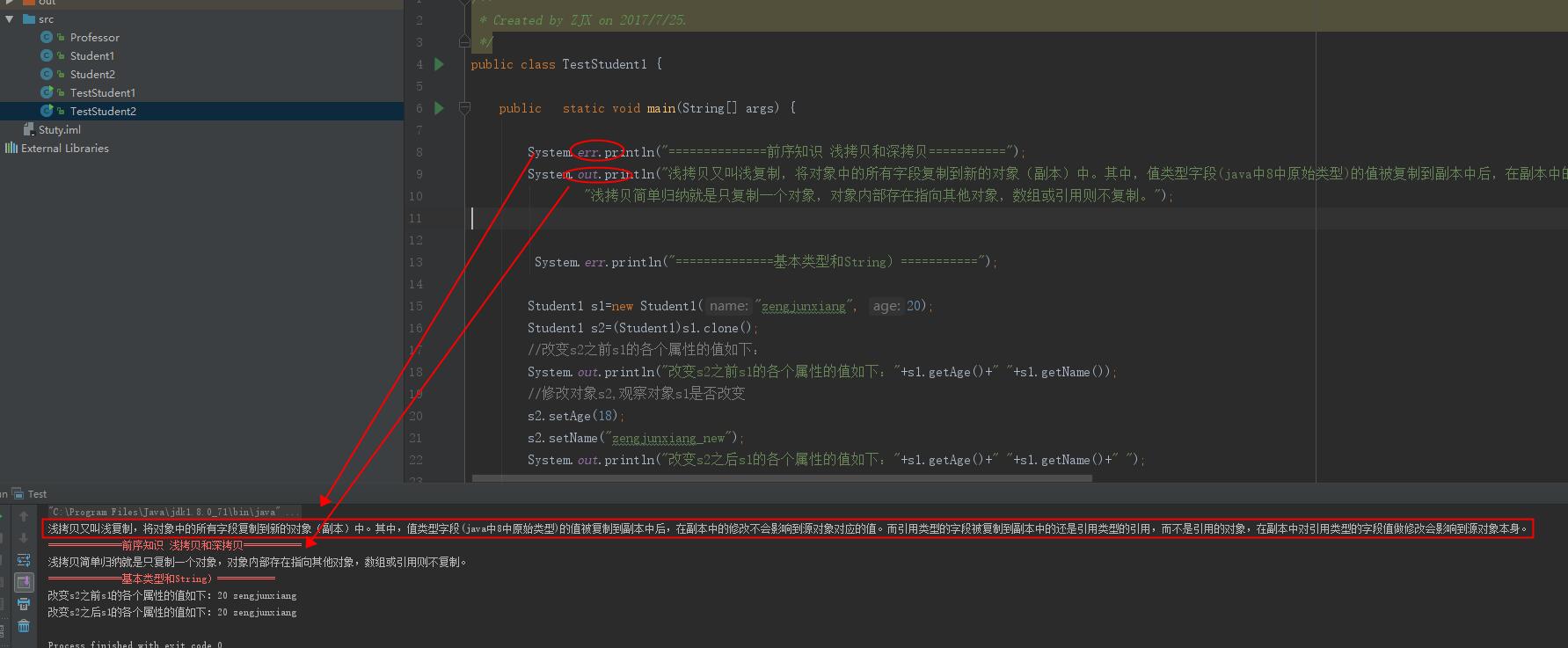Viewport: 1568px width, 648px height.
Task: Click the Stuty.iml file icon
Action: [x=29, y=129]
